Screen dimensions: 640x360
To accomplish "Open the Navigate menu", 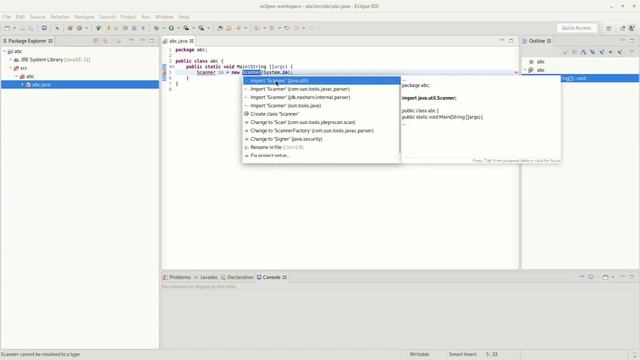I will click(84, 17).
